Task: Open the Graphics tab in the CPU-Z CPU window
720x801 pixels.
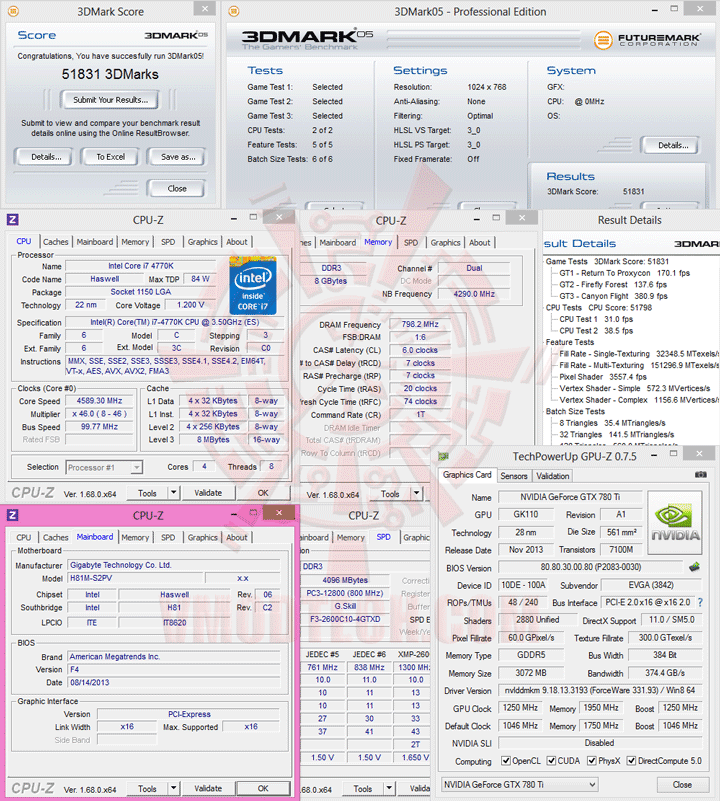Action: pos(202,242)
